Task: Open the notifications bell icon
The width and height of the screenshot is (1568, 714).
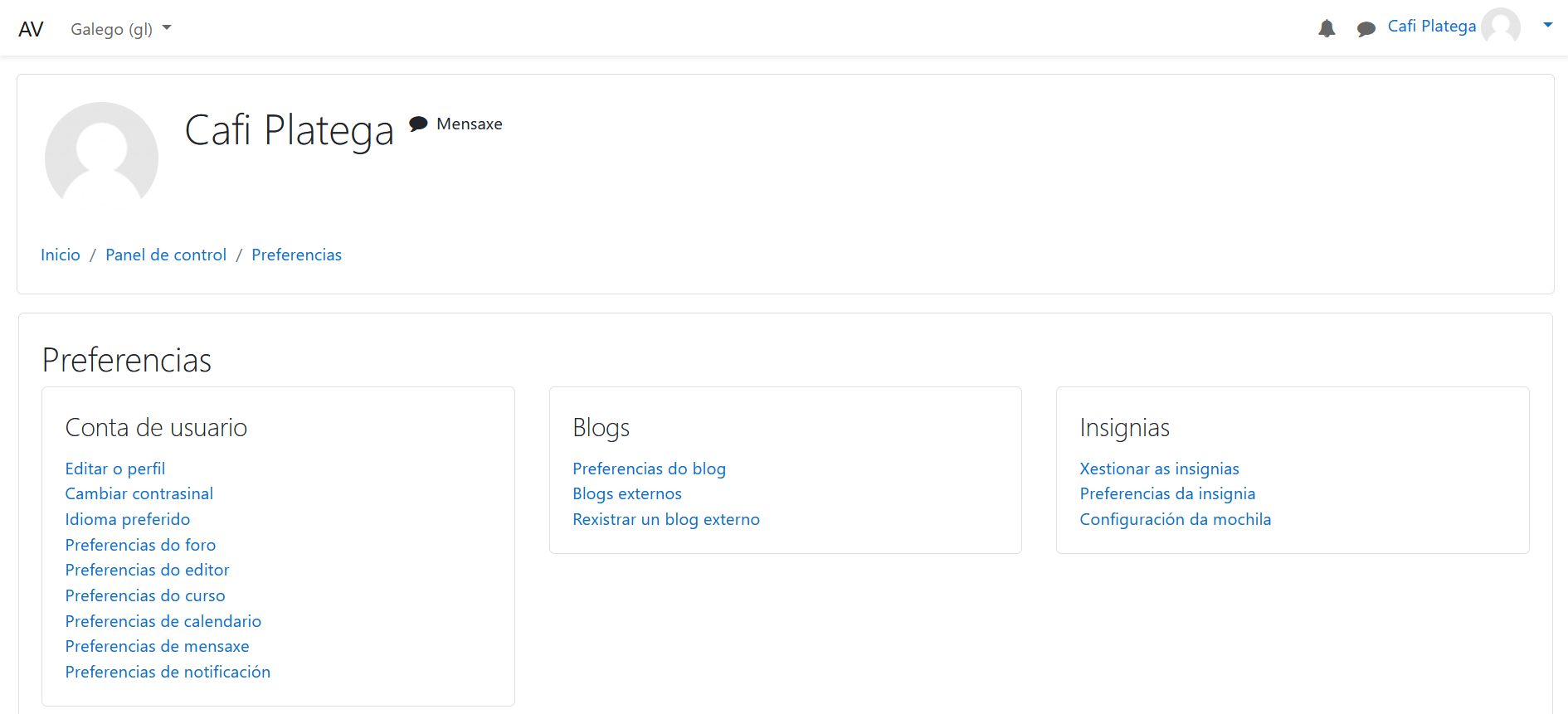Action: [1327, 29]
